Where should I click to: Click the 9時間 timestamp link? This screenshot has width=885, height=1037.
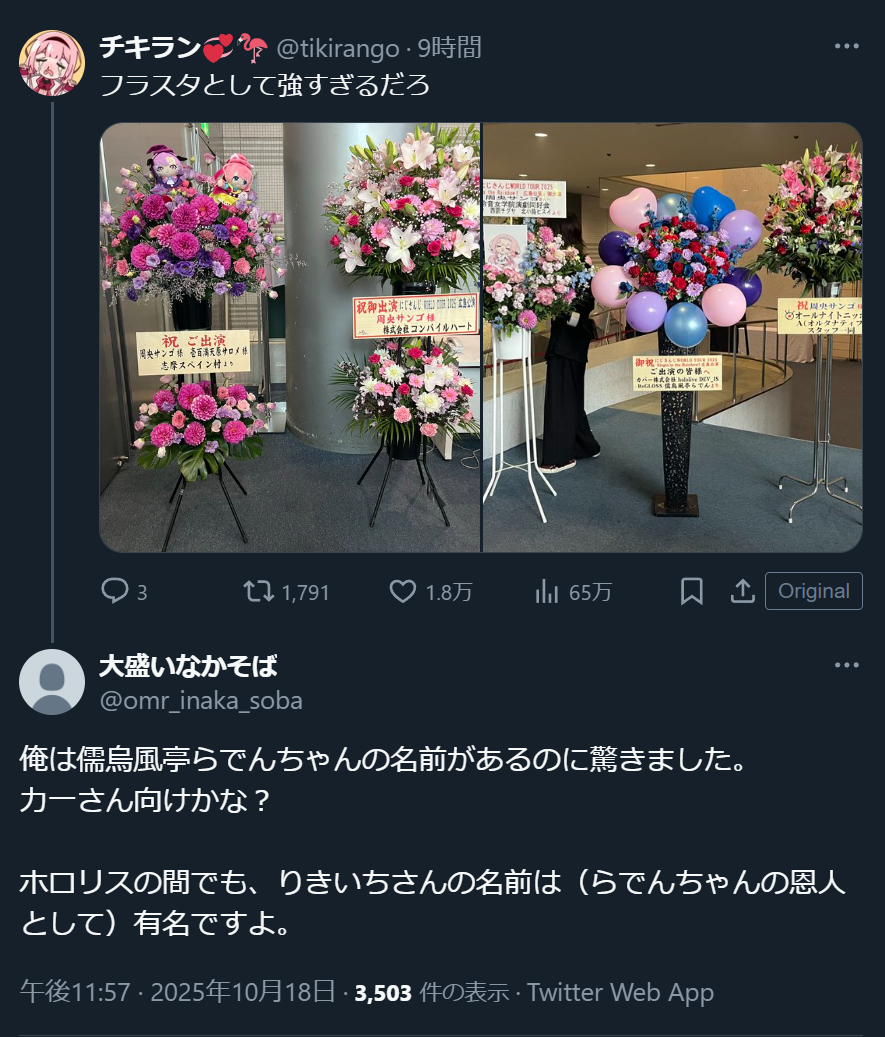click(x=450, y=48)
